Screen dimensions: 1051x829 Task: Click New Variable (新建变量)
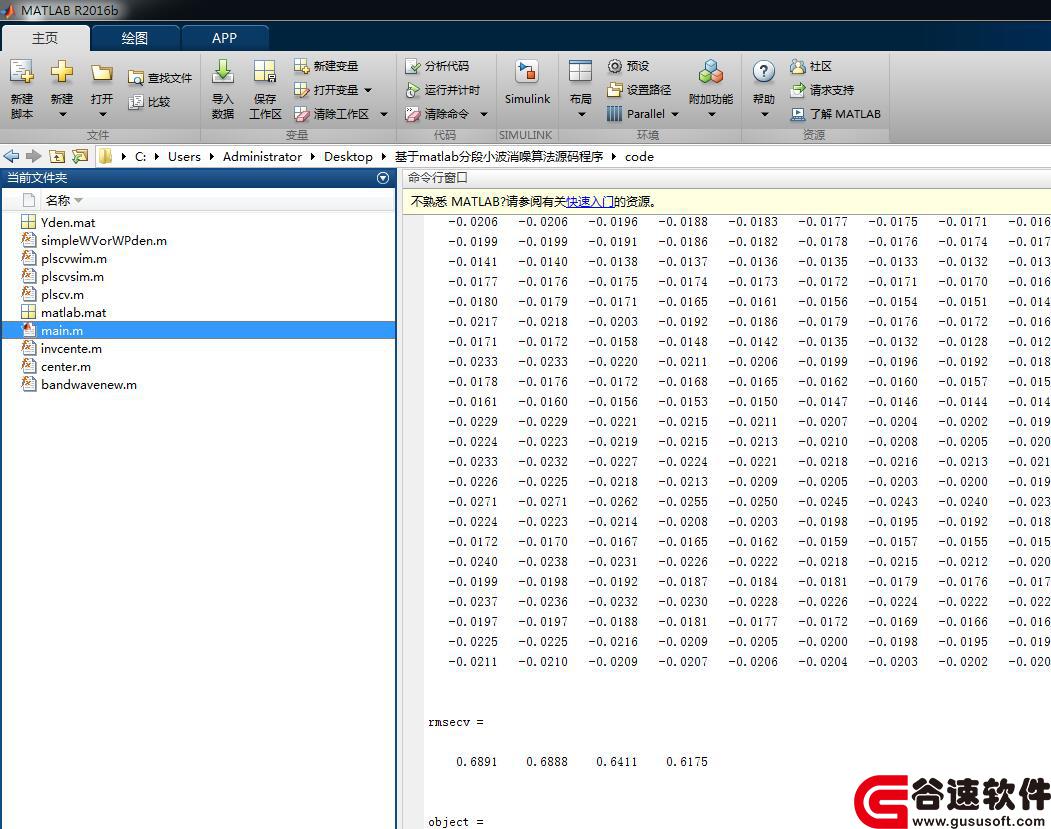click(x=326, y=66)
